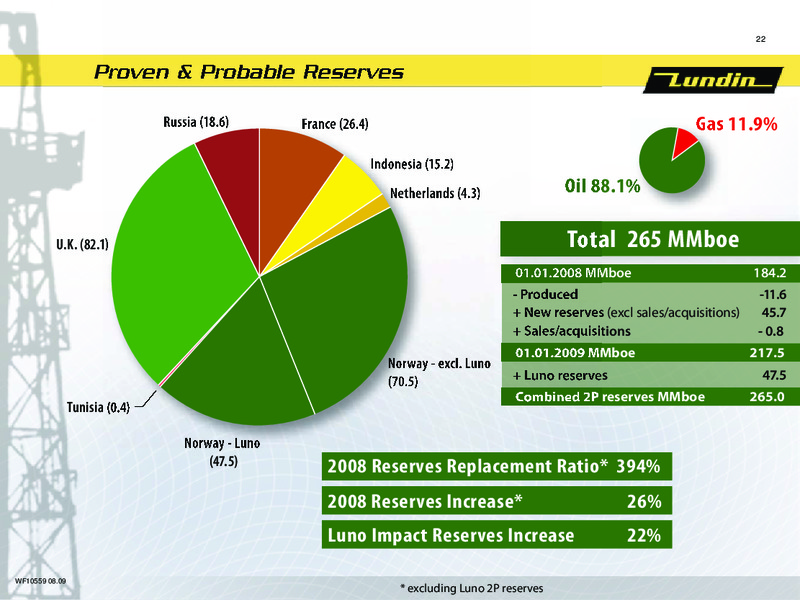Click the Lundin logo
Viewport: 800px width, 600px height.
[713, 80]
